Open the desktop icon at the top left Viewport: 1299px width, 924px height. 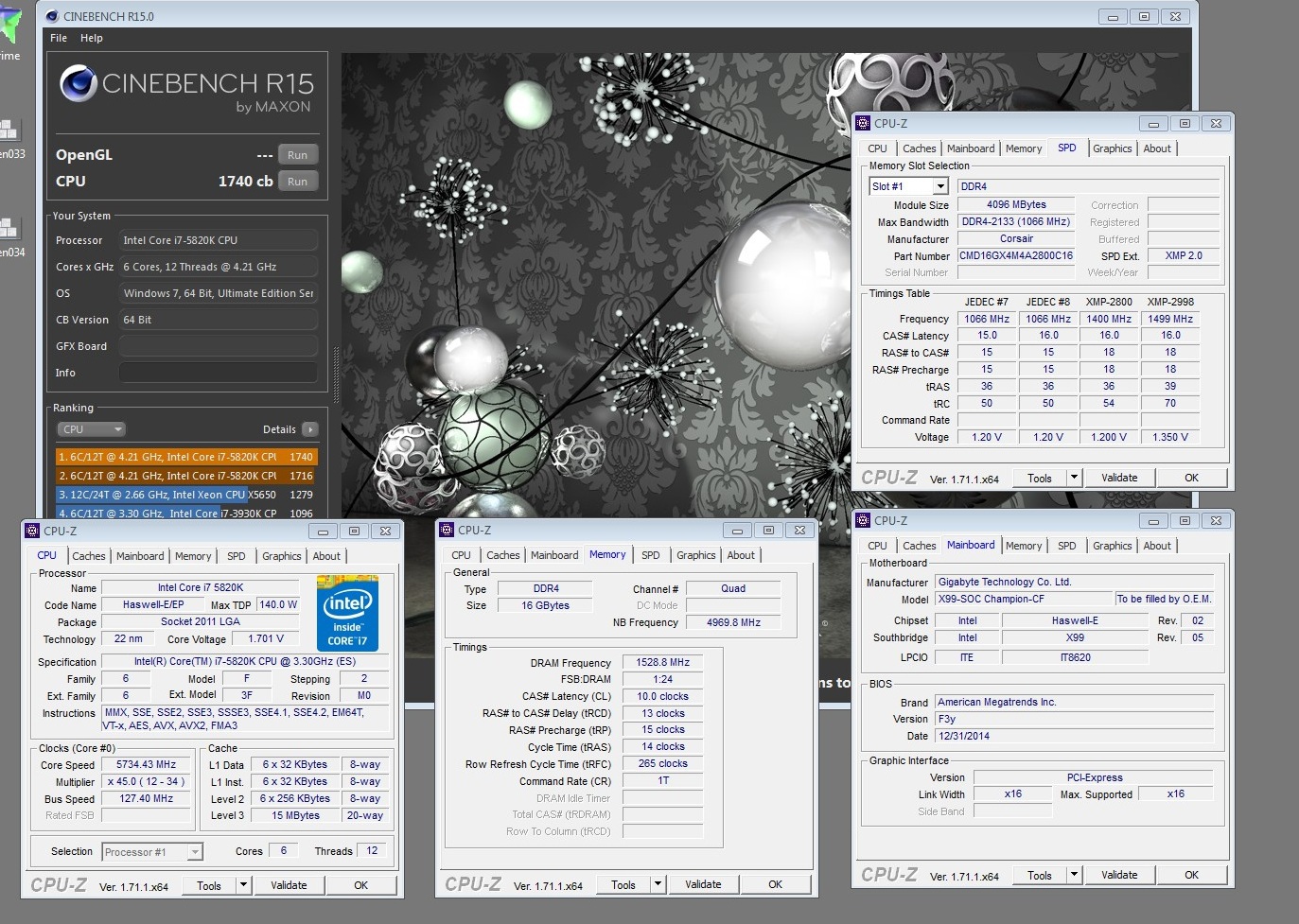point(9,33)
